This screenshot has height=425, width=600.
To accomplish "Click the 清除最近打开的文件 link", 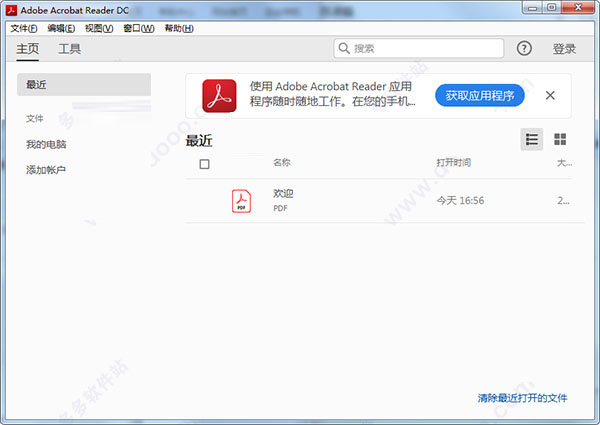I will tap(522, 398).
